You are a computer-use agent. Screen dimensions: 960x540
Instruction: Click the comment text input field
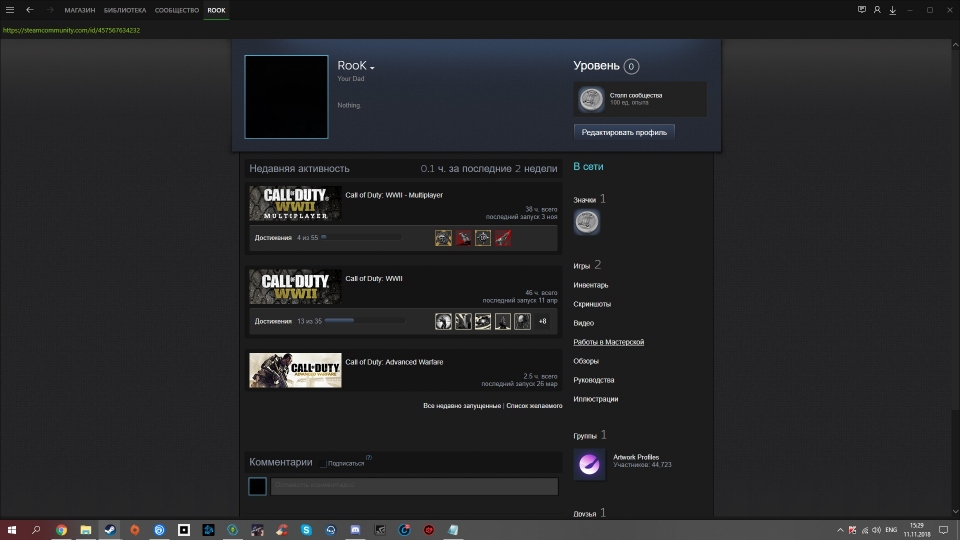(414, 486)
